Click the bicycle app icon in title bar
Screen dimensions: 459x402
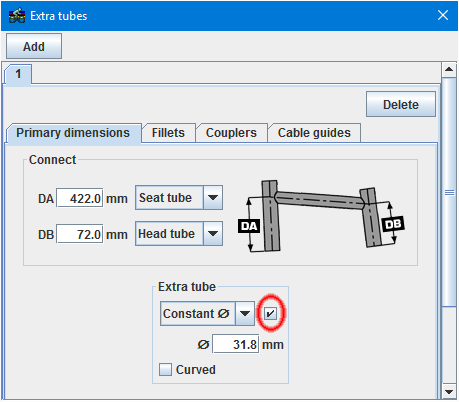tap(17, 15)
